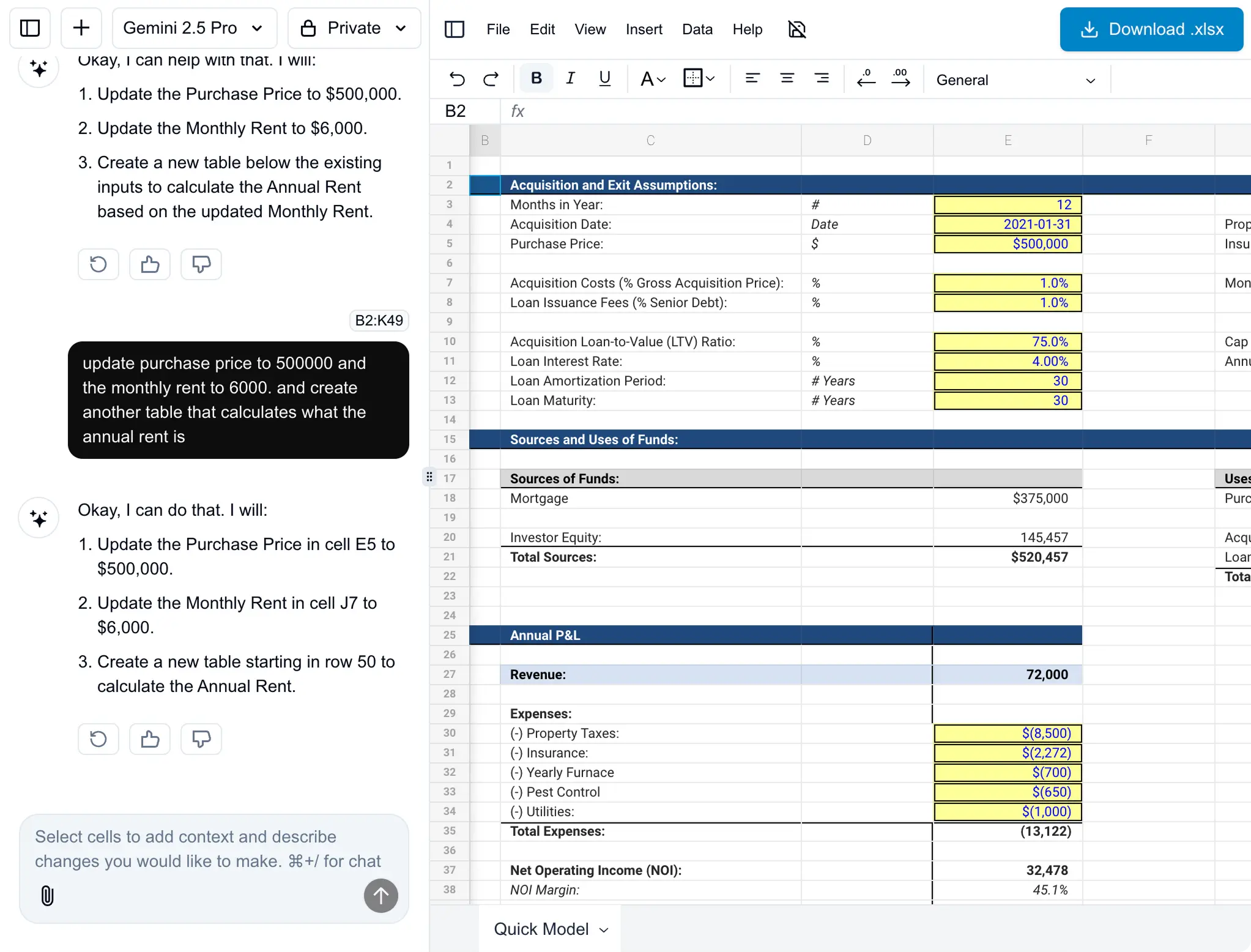Click the undo arrow in spreadsheet toolbar
The height and width of the screenshot is (952, 1251).
click(x=457, y=79)
